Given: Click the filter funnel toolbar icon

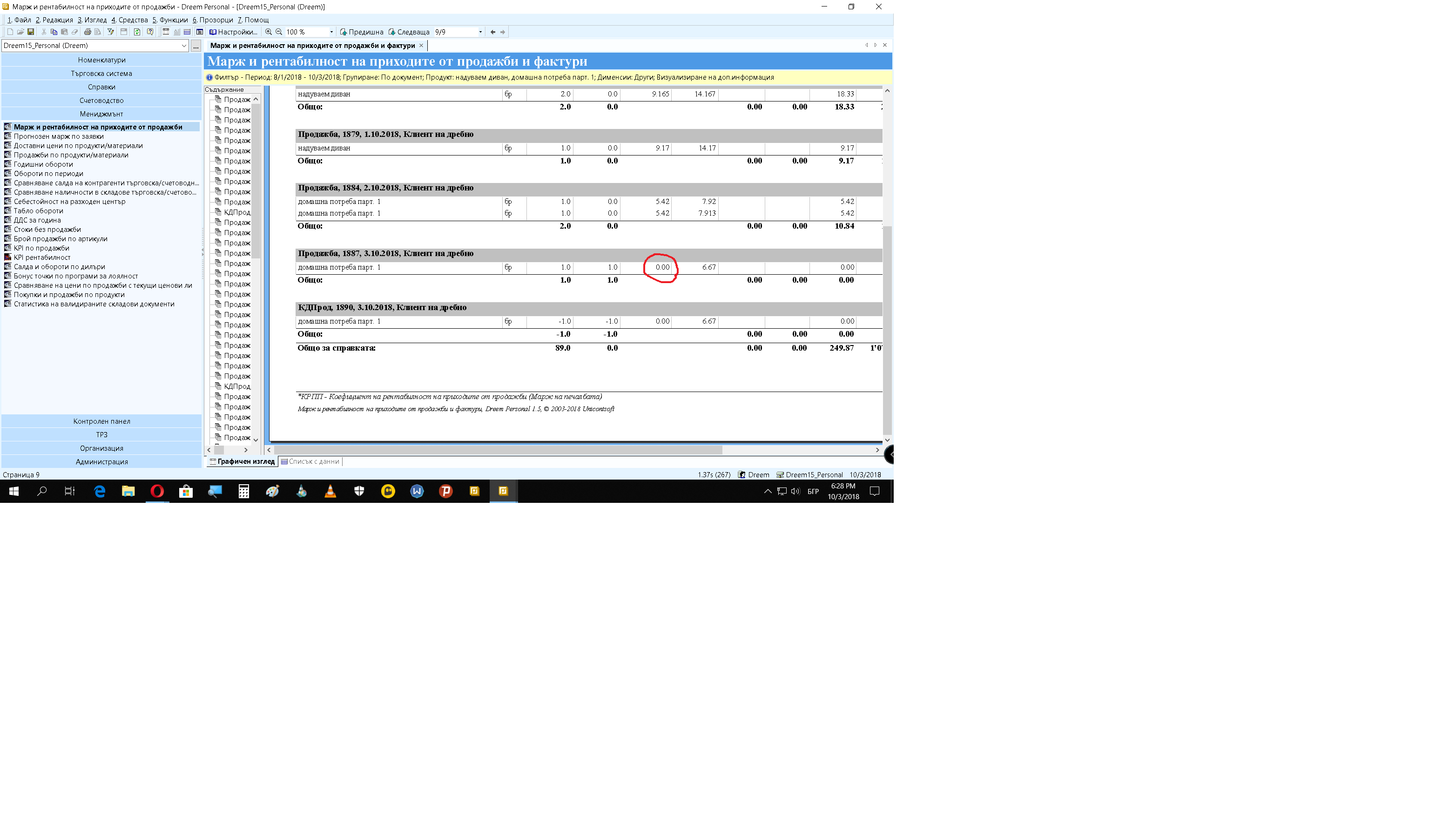Looking at the screenshot, I should 111,32.
